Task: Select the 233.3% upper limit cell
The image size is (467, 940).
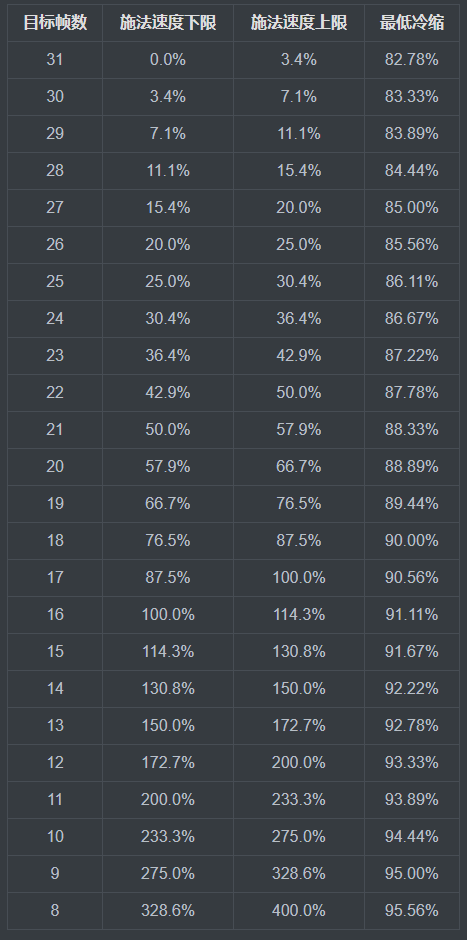Action: (299, 800)
